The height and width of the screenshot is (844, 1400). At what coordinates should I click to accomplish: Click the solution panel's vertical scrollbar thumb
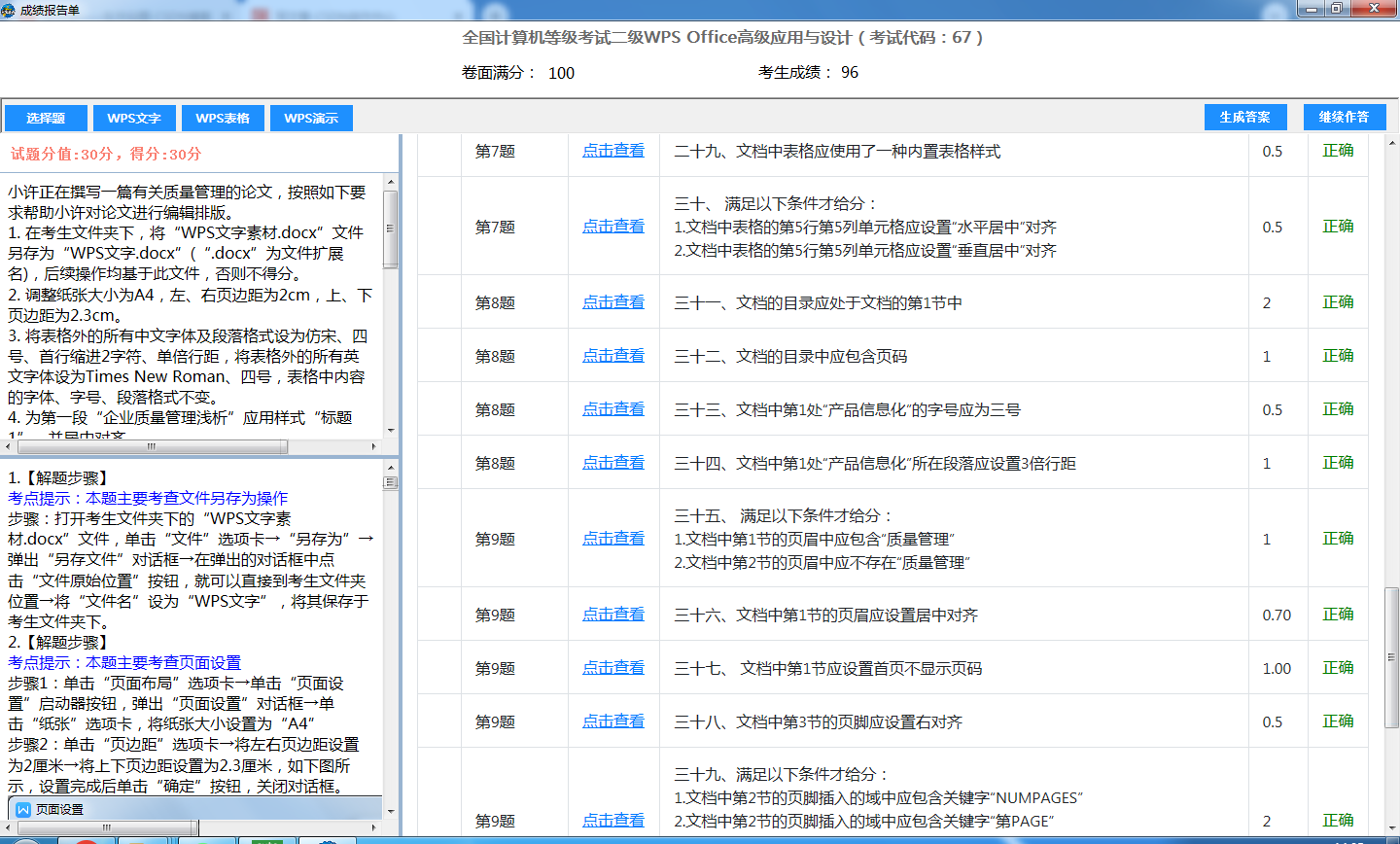coord(391,482)
